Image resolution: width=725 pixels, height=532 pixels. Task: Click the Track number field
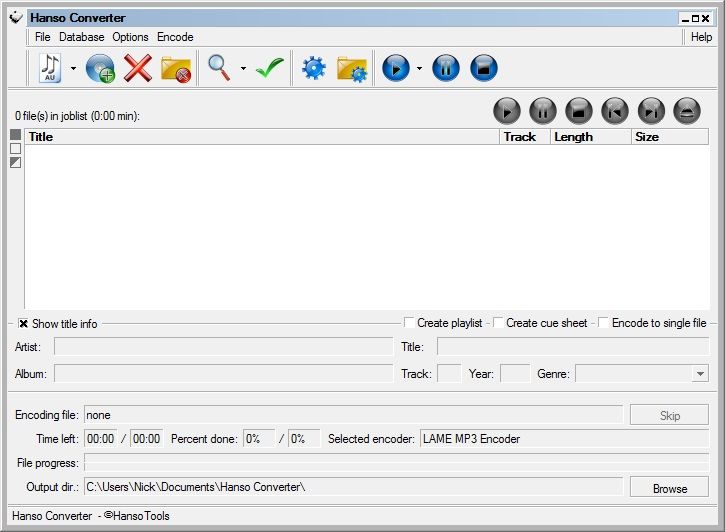pos(449,373)
